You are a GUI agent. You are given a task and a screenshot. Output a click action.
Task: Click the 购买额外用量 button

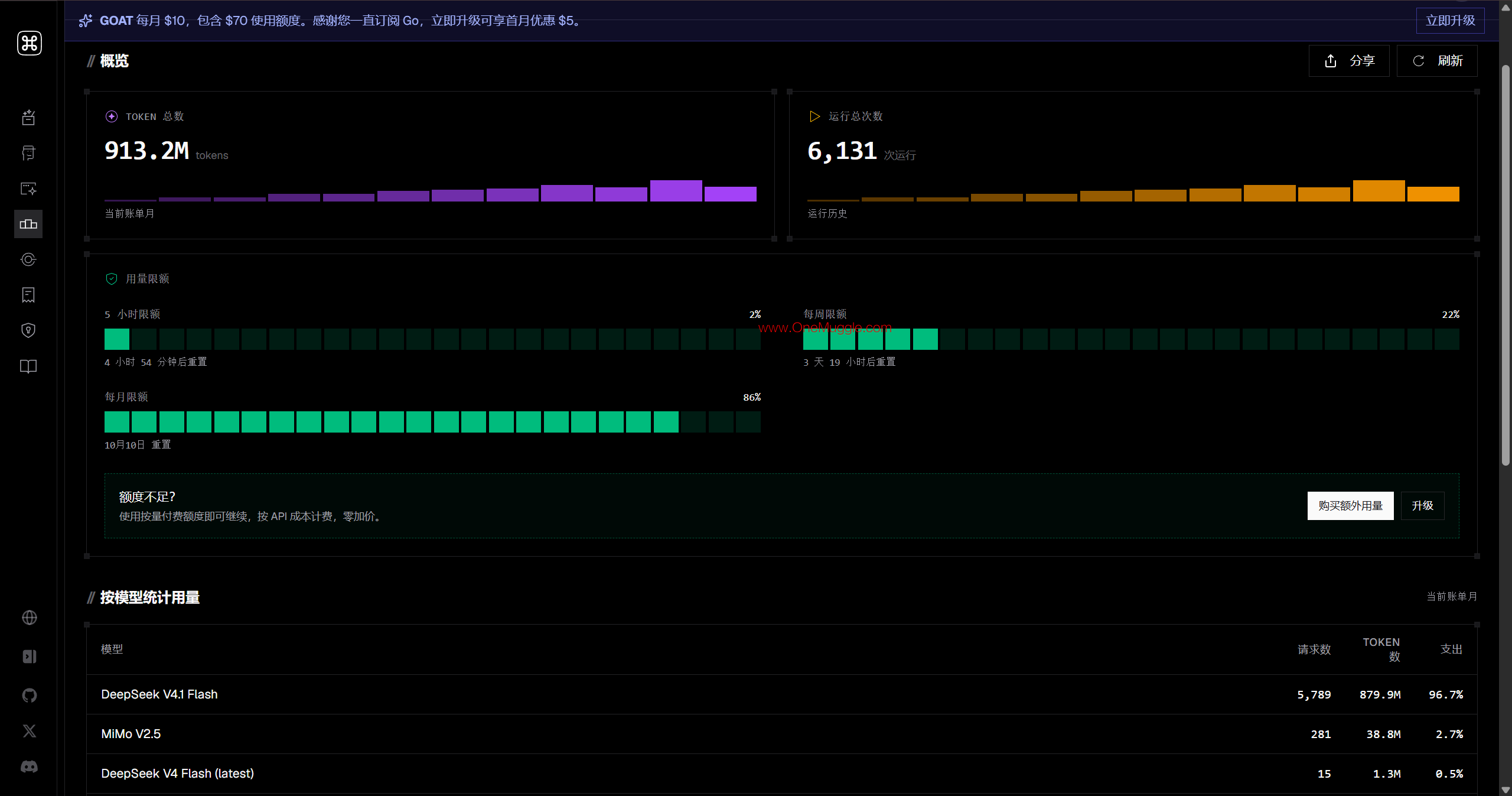(1350, 506)
